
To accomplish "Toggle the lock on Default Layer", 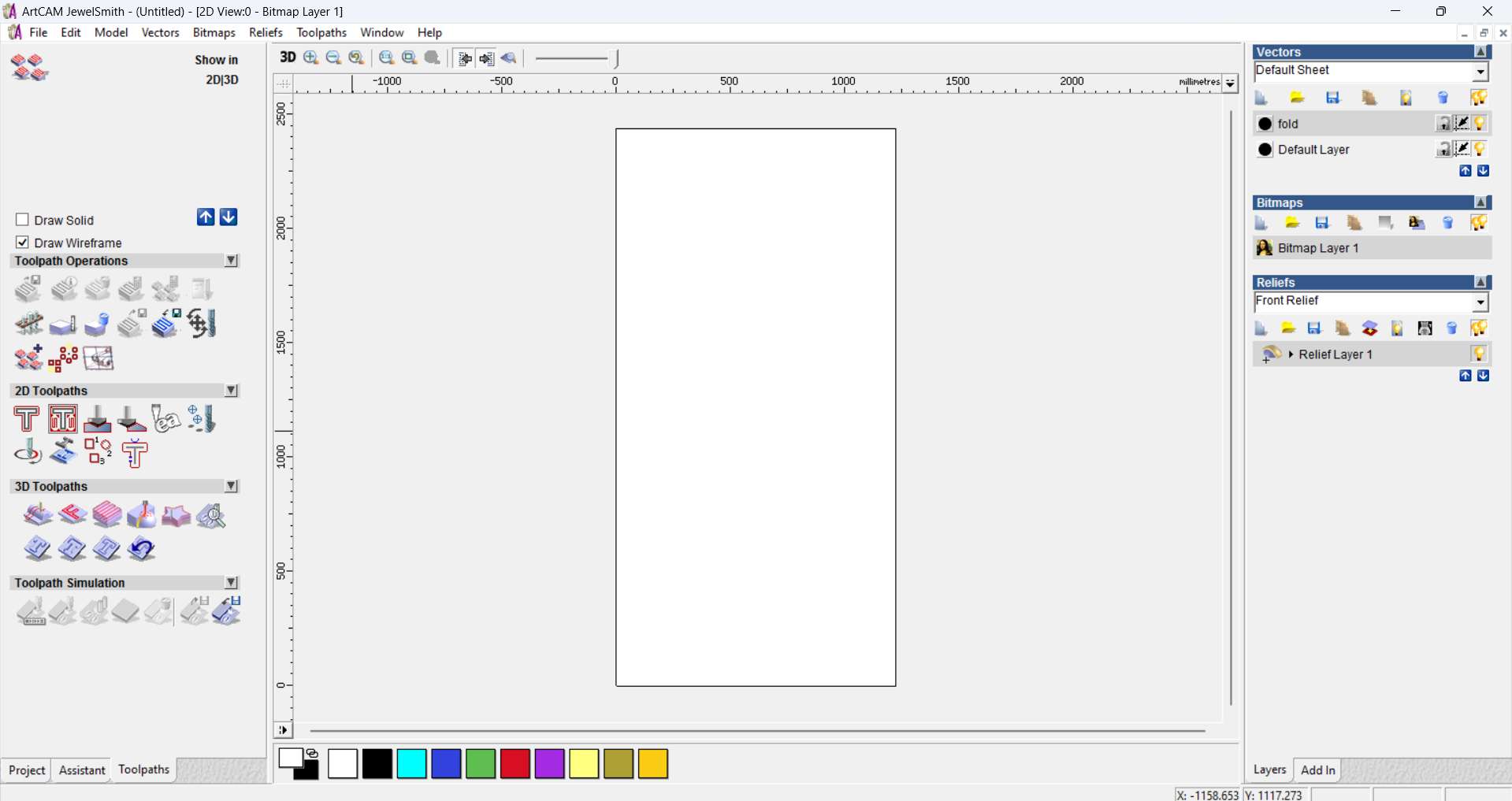I will pos(1443,149).
